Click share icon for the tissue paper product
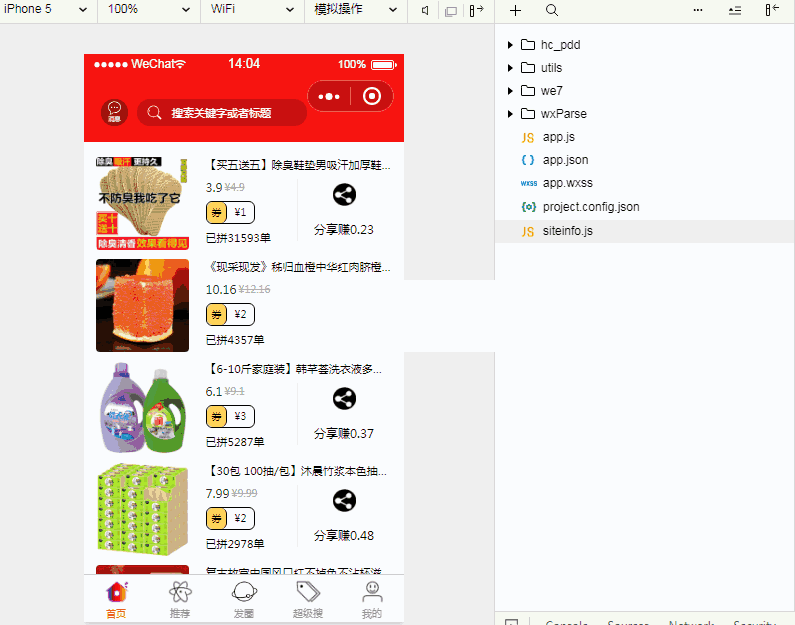The width and height of the screenshot is (795, 625). tap(344, 501)
